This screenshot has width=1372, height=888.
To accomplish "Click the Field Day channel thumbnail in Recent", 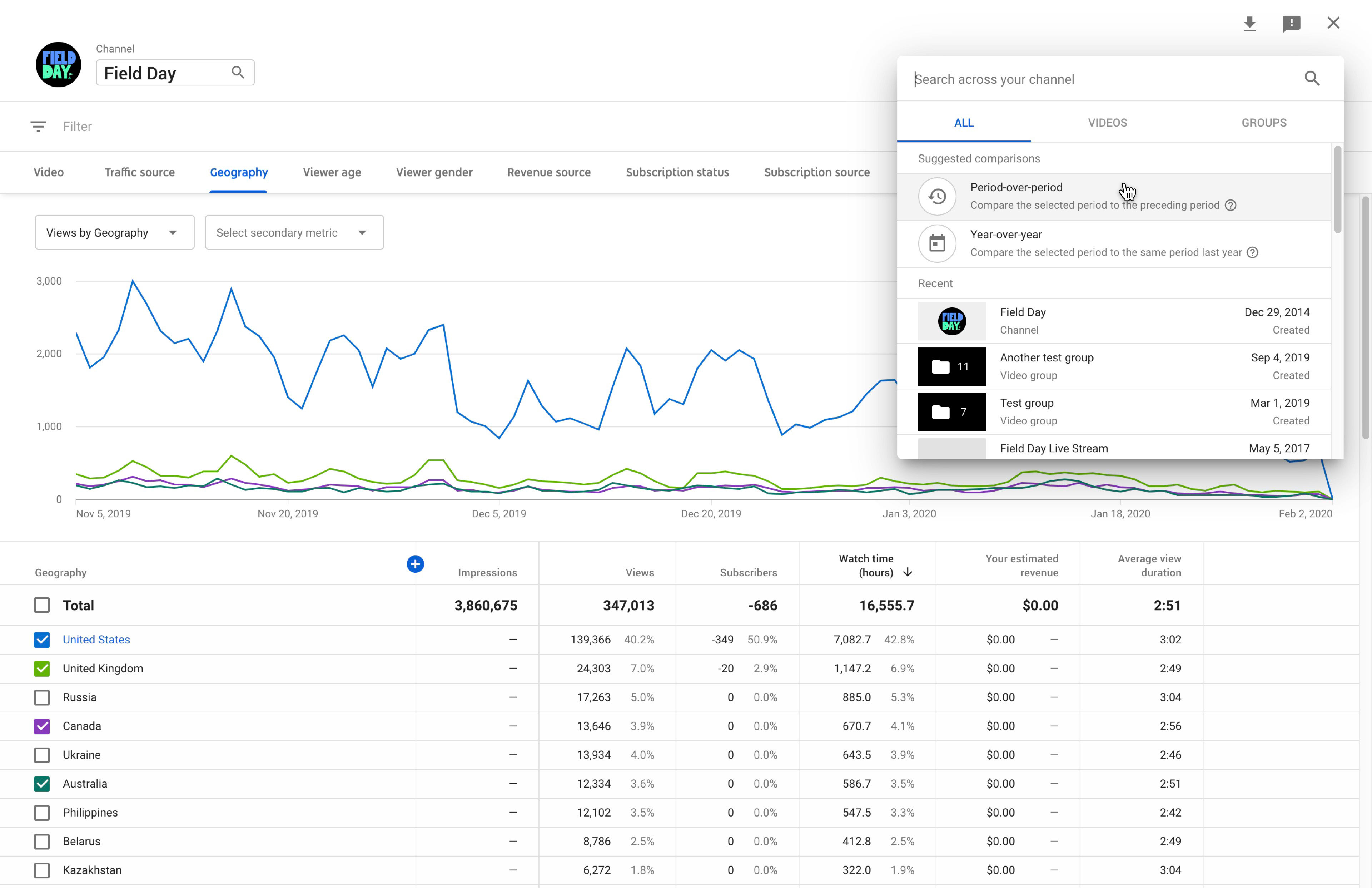I will pyautogui.click(x=952, y=321).
